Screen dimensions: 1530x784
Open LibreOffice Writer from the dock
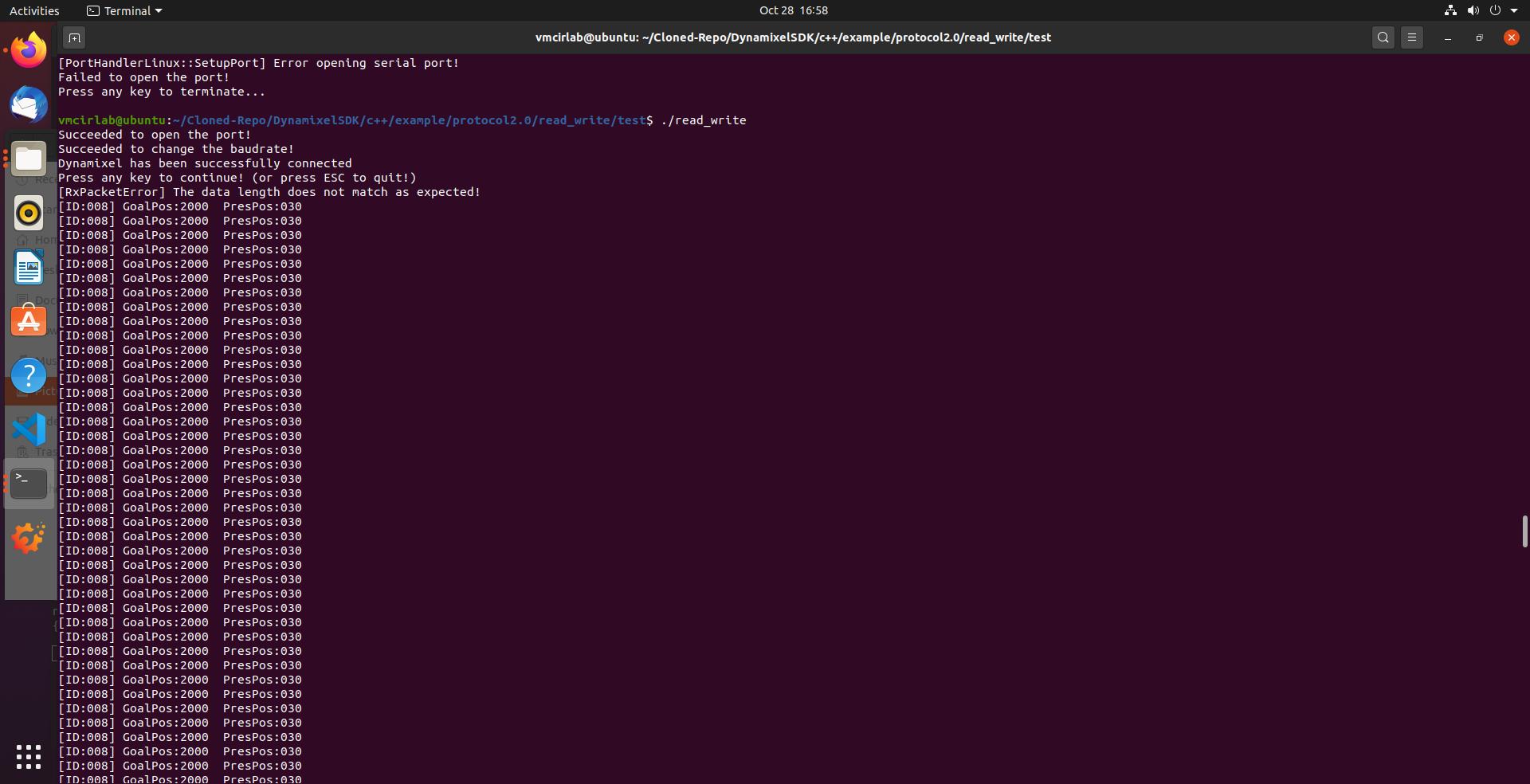coord(29,267)
